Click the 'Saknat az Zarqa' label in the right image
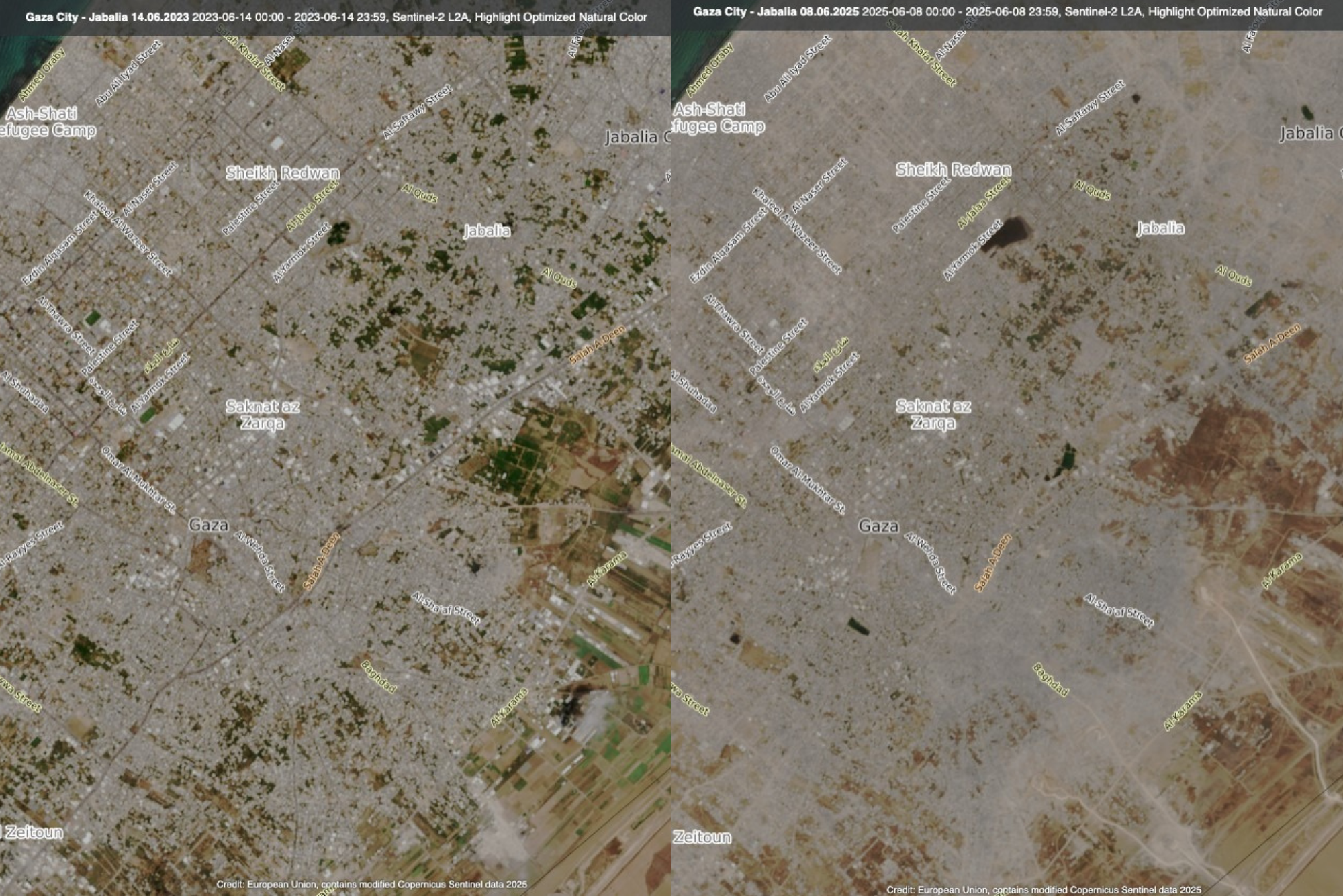Image resolution: width=1343 pixels, height=896 pixels. (x=933, y=414)
